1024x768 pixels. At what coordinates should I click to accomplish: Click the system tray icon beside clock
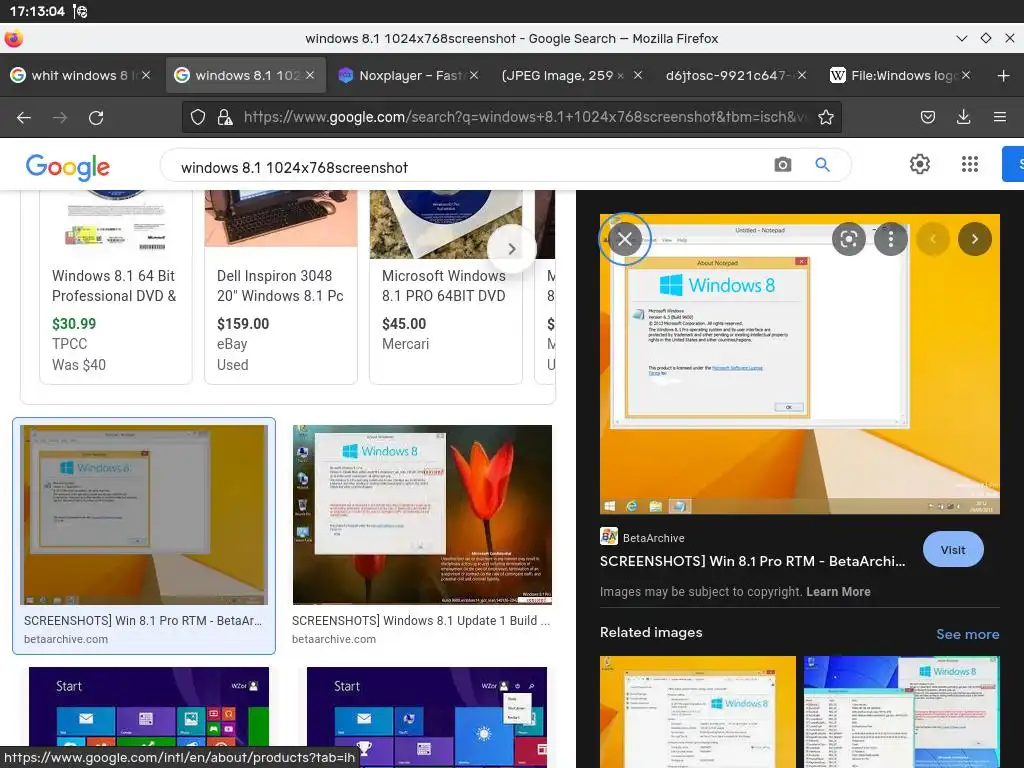click(80, 11)
